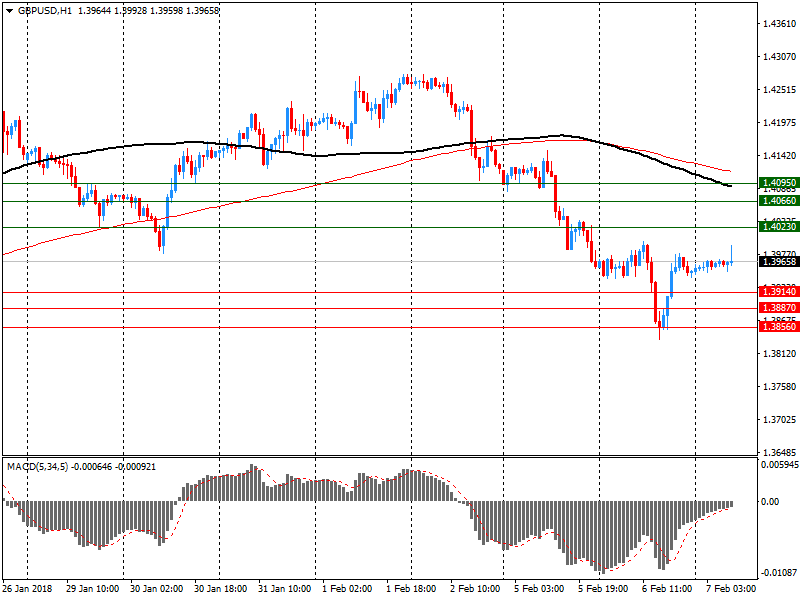Click the -0.01087 MACD scale value
This screenshot has width=800, height=600.
776,573
